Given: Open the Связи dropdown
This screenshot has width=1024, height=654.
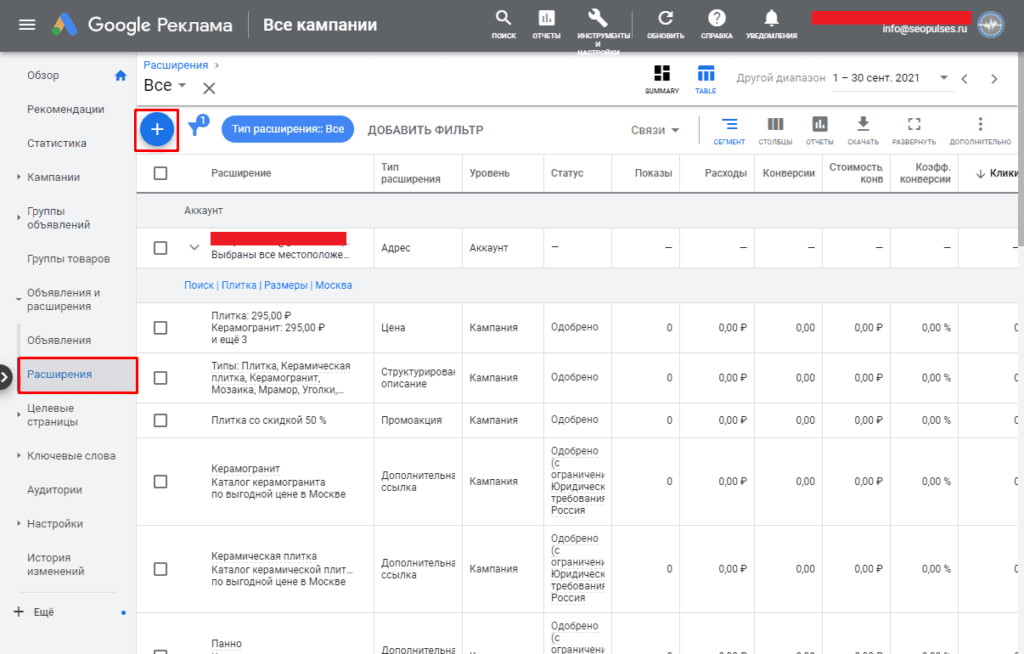Looking at the screenshot, I should 655,130.
